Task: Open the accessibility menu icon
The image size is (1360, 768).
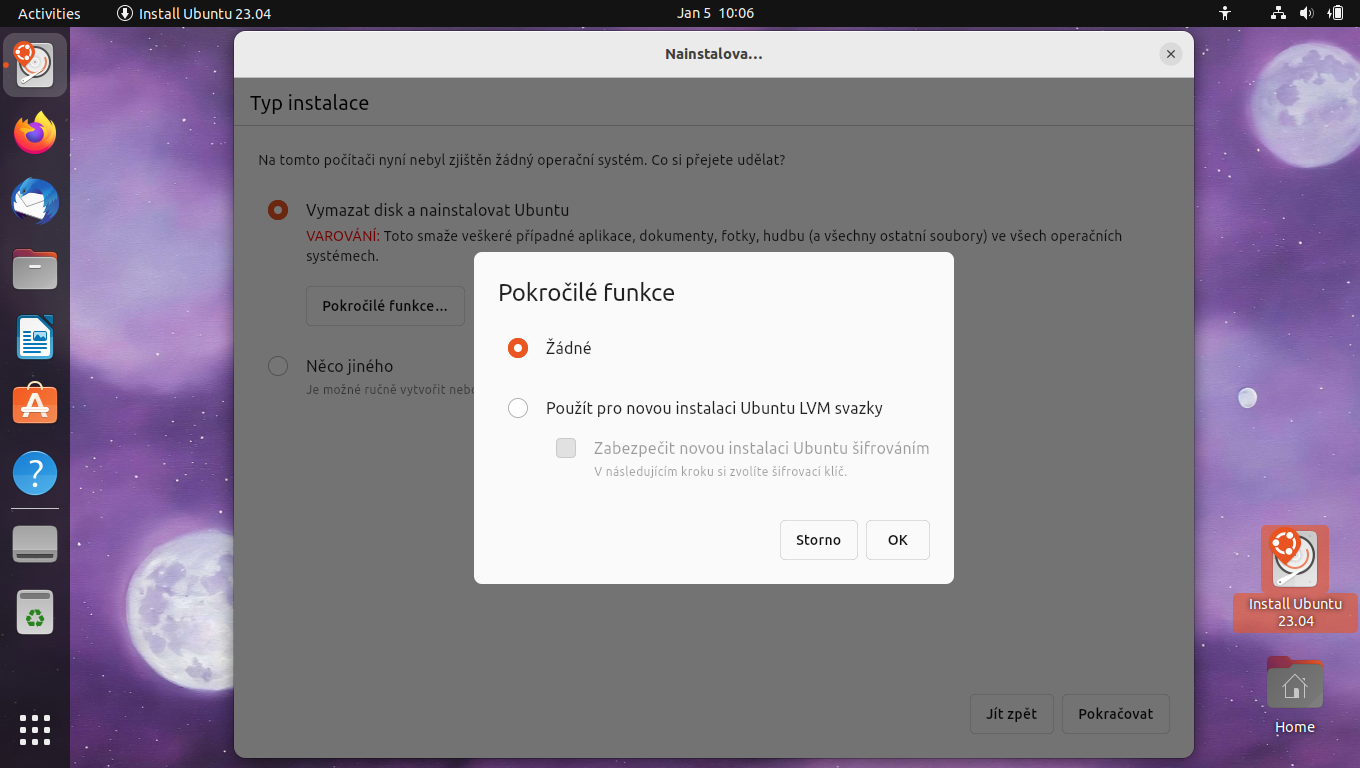Action: pyautogui.click(x=1225, y=14)
